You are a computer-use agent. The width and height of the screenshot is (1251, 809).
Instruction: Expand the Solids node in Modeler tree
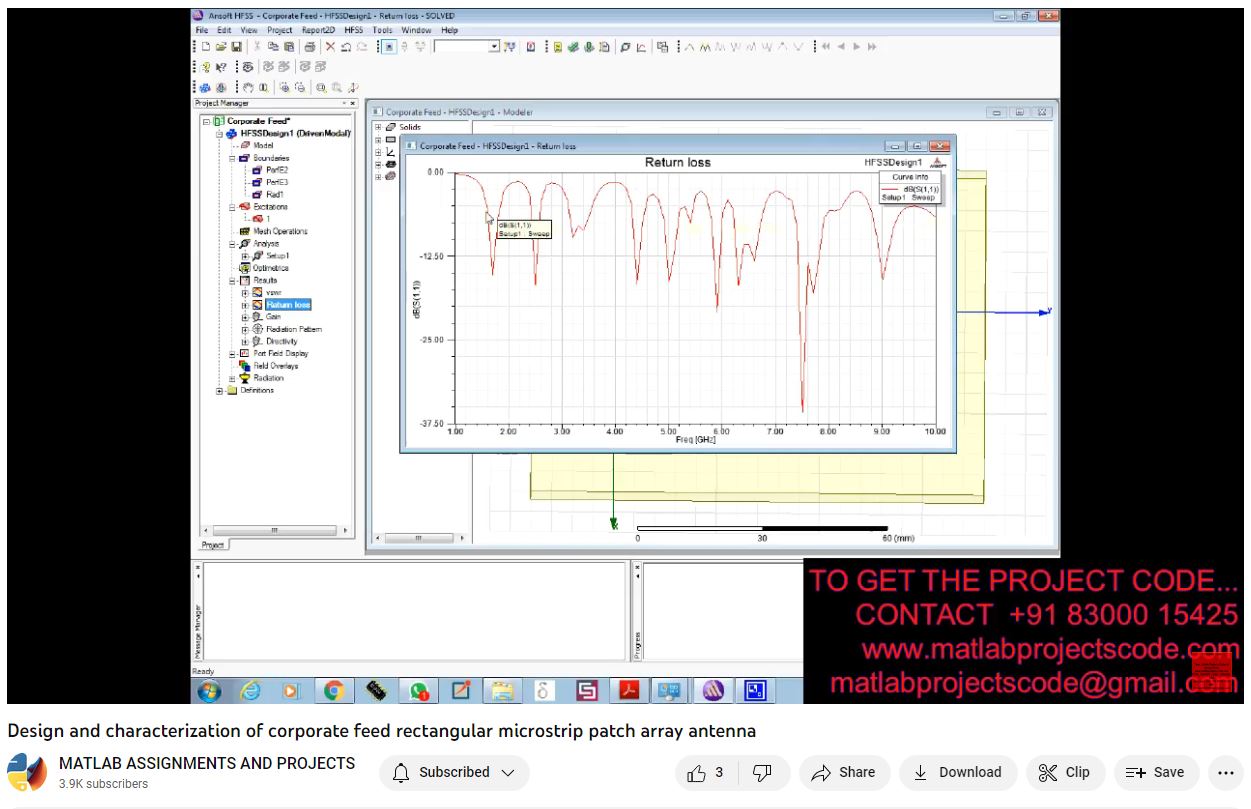pyautogui.click(x=378, y=128)
